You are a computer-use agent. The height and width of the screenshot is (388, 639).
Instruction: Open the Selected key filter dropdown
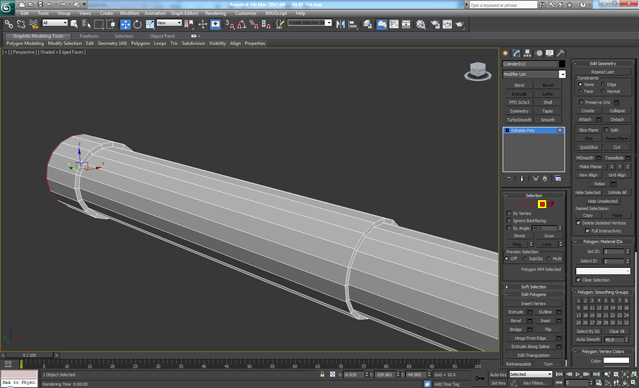click(x=531, y=374)
